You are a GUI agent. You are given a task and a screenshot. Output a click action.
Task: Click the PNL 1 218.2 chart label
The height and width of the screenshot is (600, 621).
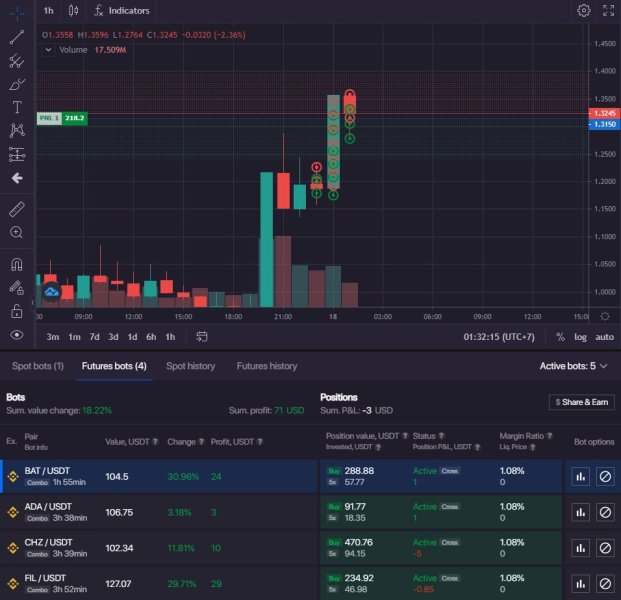coord(62,118)
